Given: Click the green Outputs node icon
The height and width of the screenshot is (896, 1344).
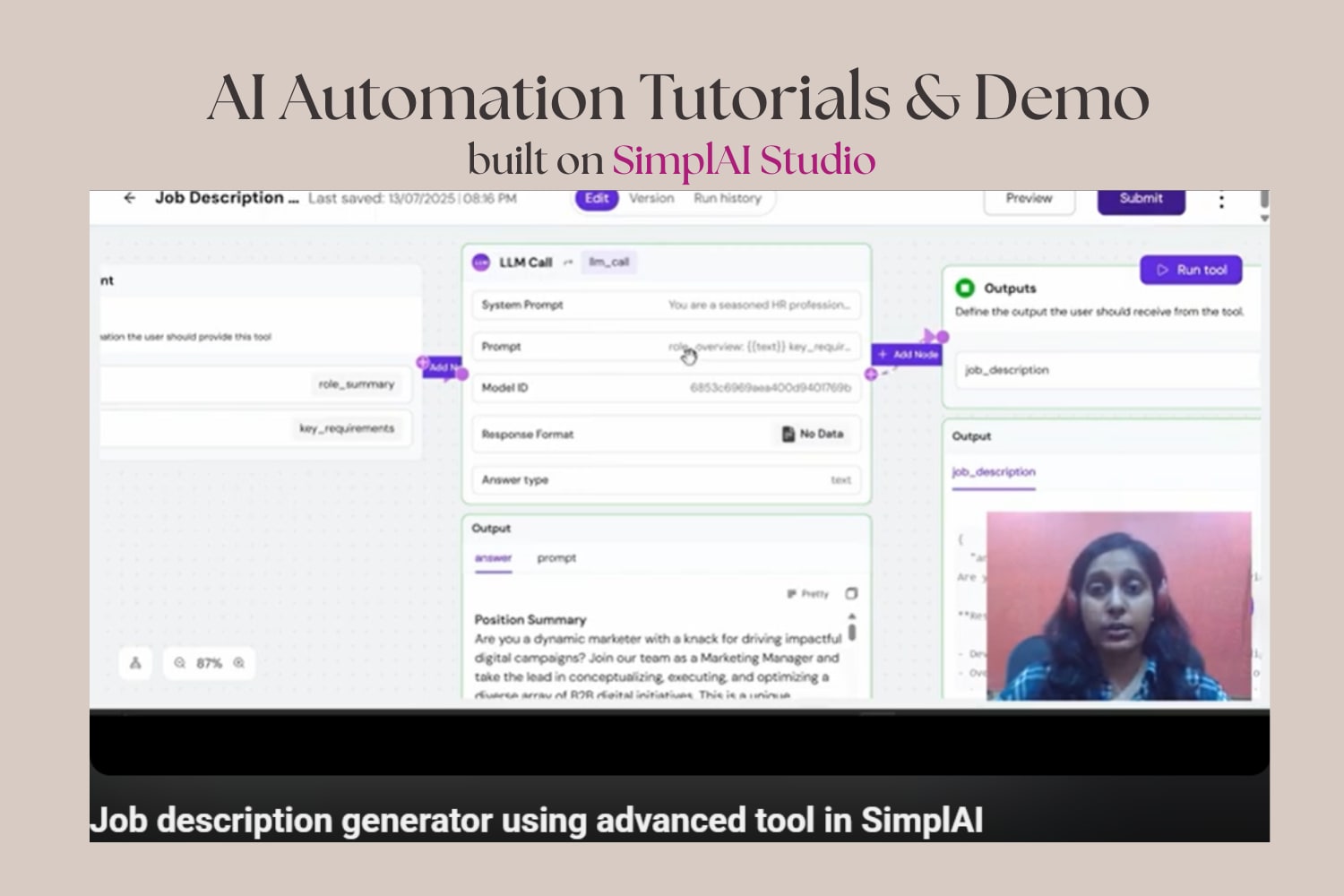Looking at the screenshot, I should 965,288.
